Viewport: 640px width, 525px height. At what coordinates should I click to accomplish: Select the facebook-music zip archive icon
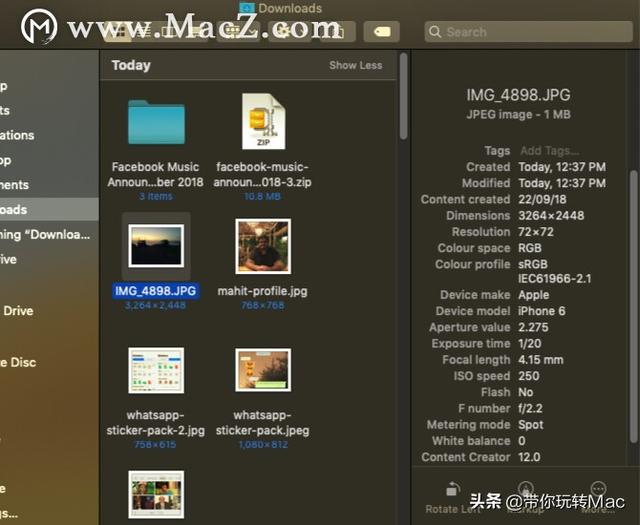pyautogui.click(x=263, y=121)
